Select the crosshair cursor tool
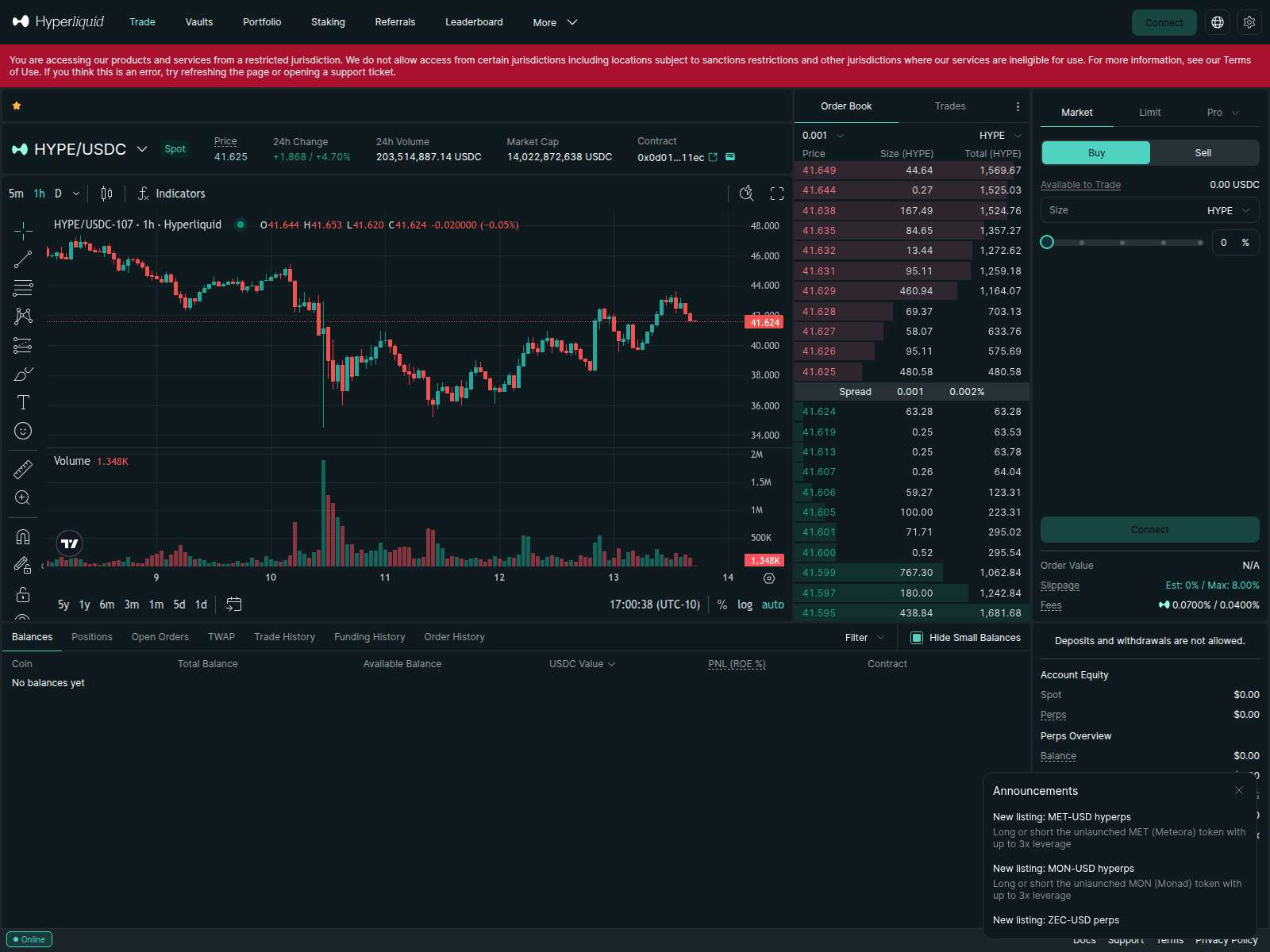The width and height of the screenshot is (1270, 952). (23, 231)
